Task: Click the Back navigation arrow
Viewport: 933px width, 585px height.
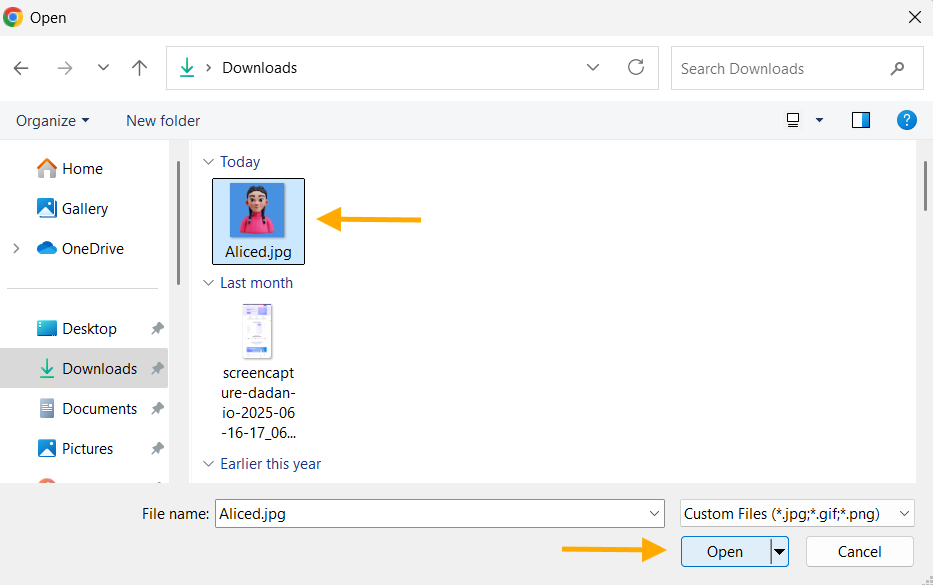Action: tap(21, 68)
